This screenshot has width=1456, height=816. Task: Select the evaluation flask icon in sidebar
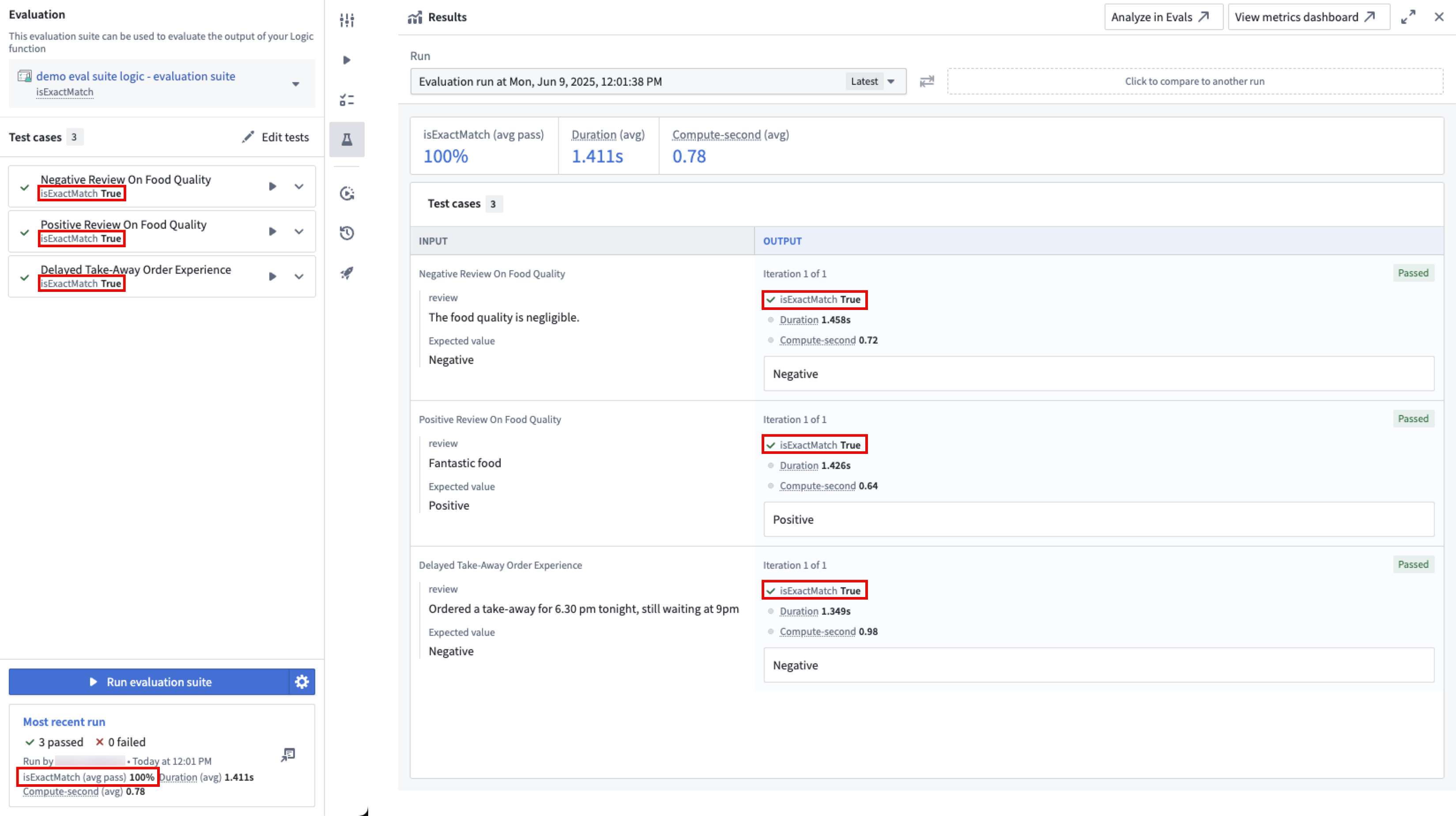pos(347,139)
